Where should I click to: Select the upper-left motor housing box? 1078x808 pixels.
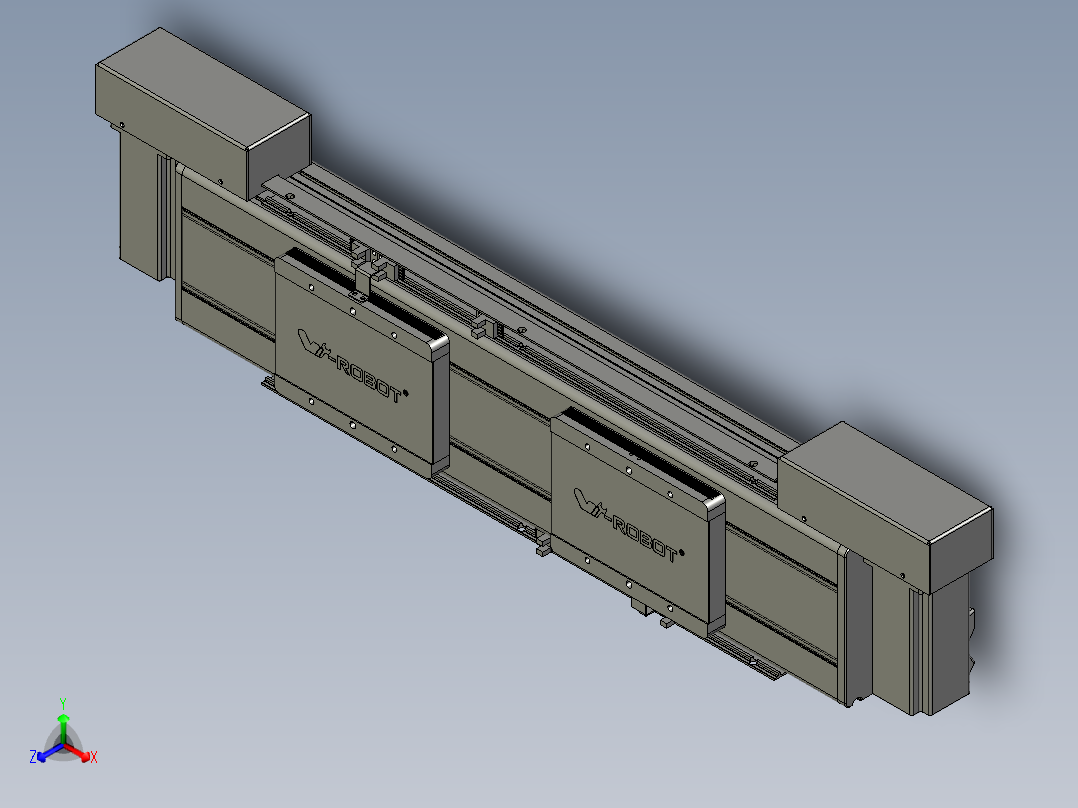(x=203, y=114)
